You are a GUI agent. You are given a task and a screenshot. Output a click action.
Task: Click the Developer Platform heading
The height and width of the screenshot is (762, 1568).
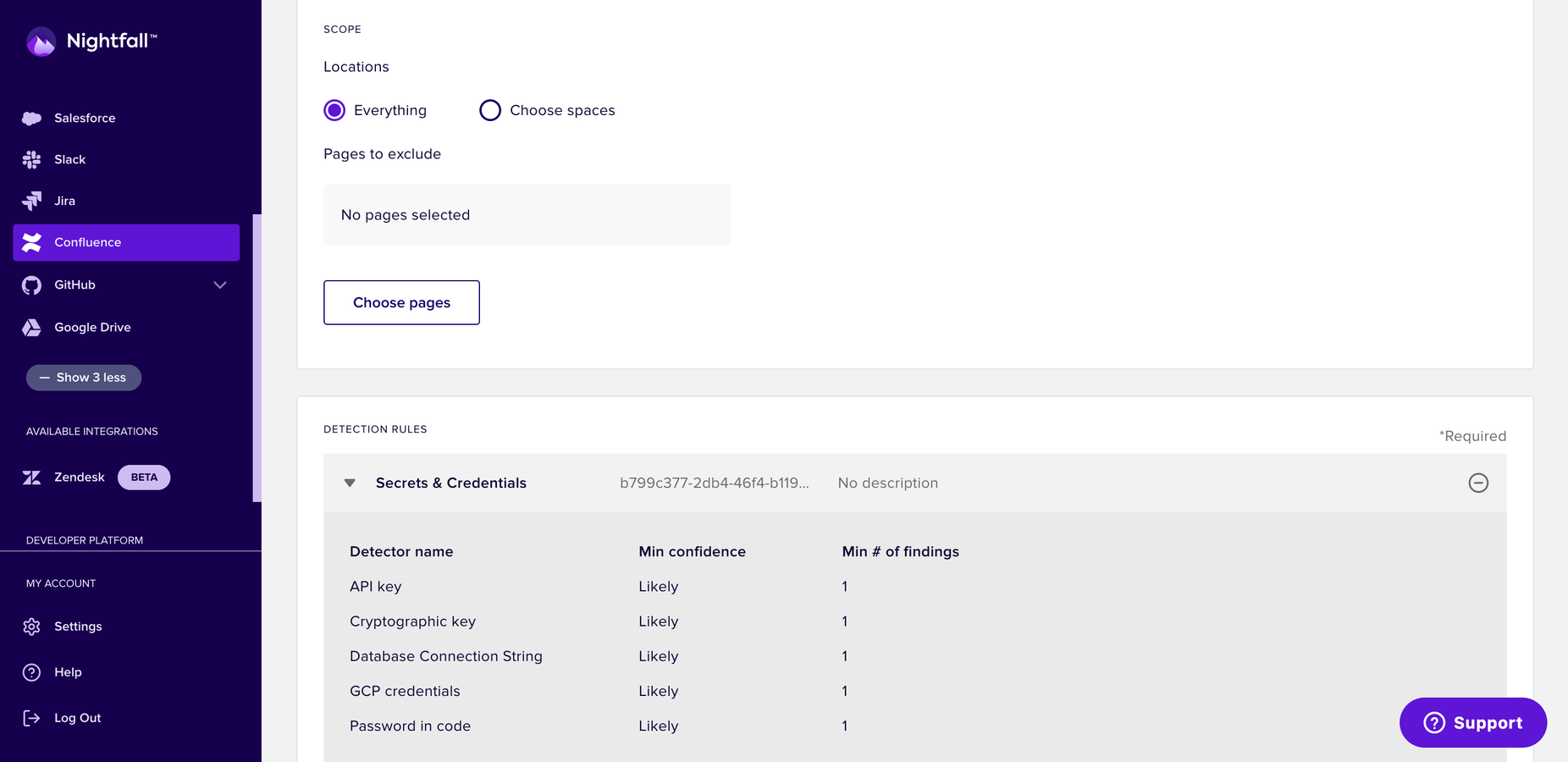(x=85, y=540)
